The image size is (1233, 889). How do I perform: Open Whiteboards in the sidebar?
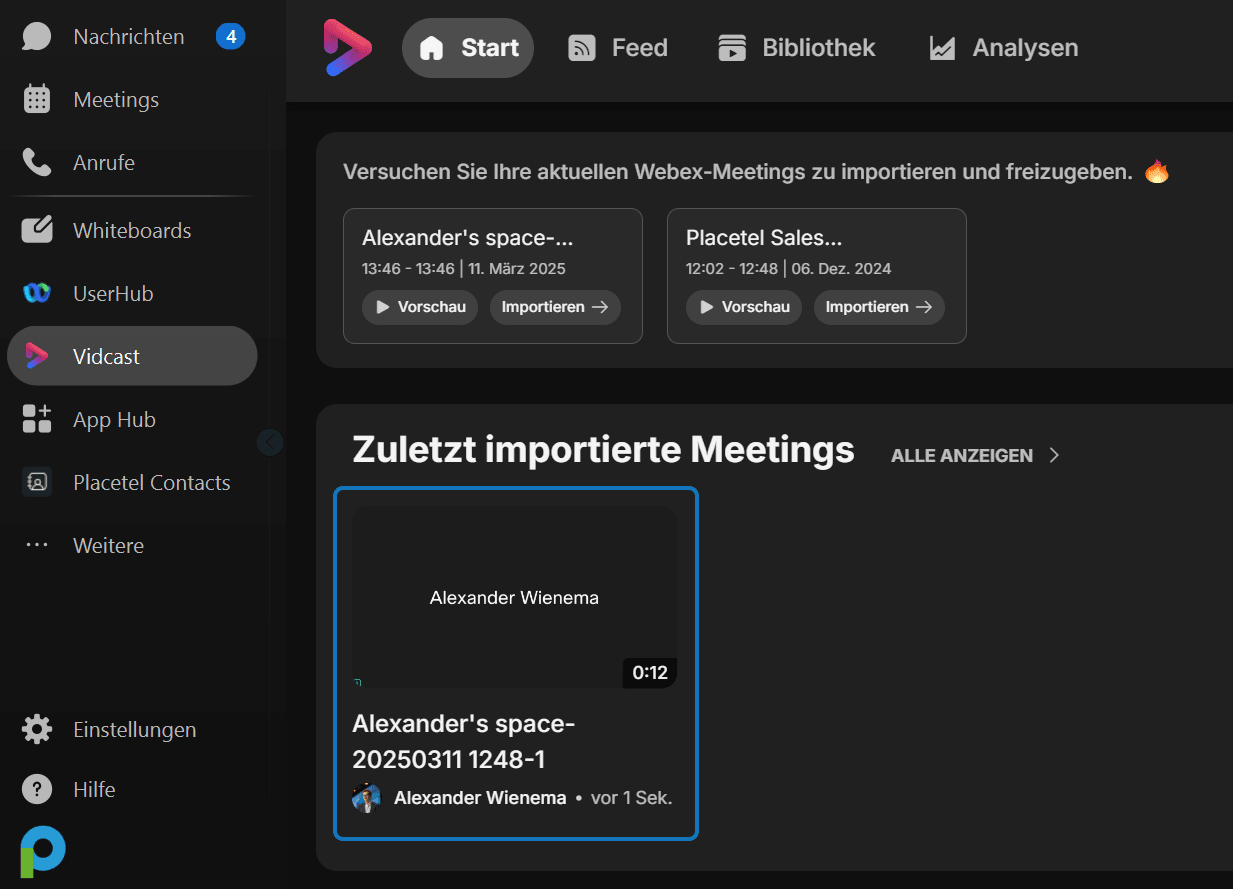coord(132,231)
